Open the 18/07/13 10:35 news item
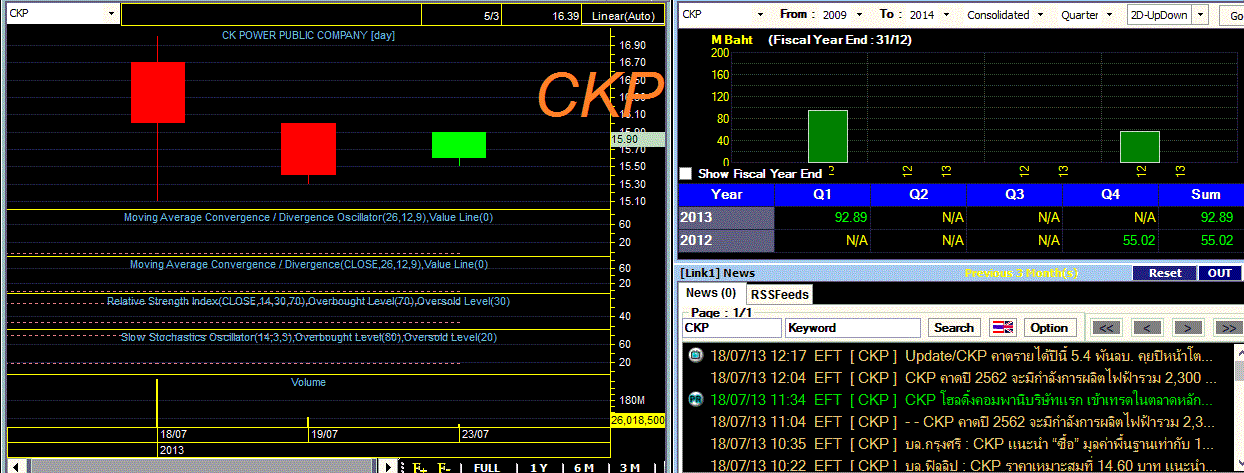The height and width of the screenshot is (473, 1244). click(964, 443)
